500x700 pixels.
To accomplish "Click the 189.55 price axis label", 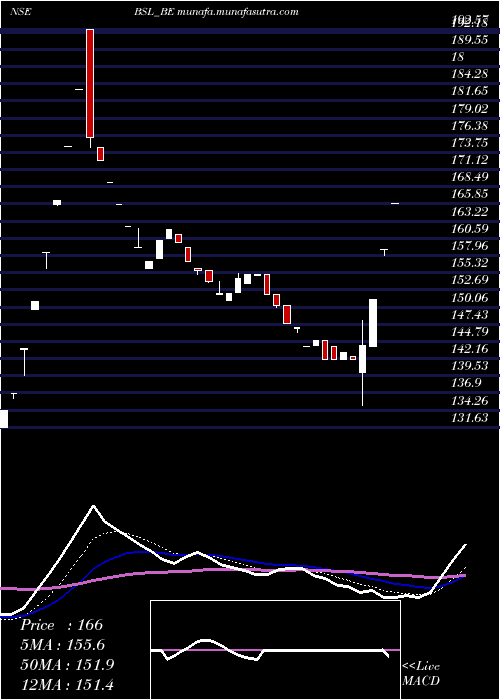I will click(x=469, y=40).
